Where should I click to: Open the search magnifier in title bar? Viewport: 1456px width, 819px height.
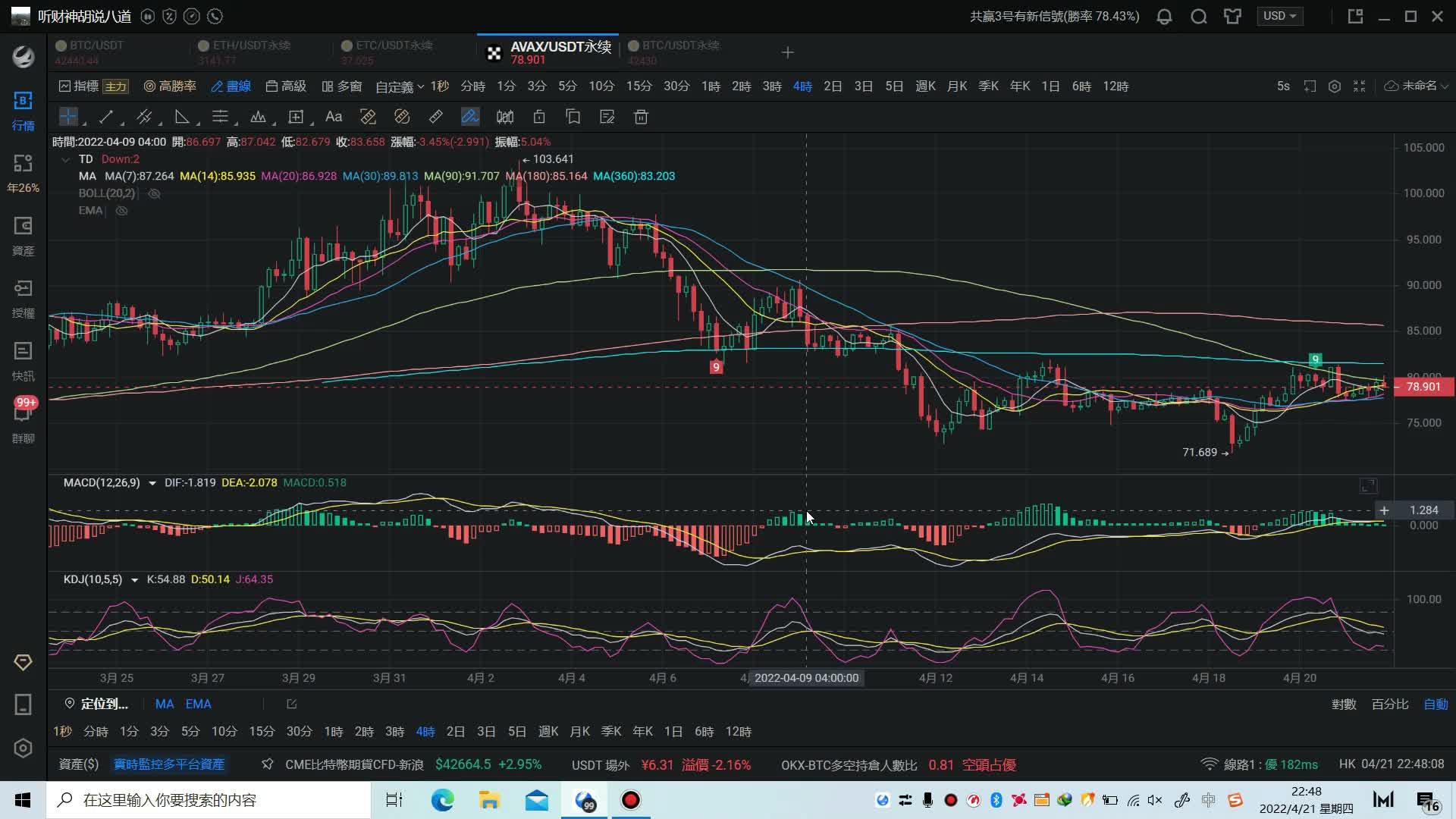point(1199,17)
